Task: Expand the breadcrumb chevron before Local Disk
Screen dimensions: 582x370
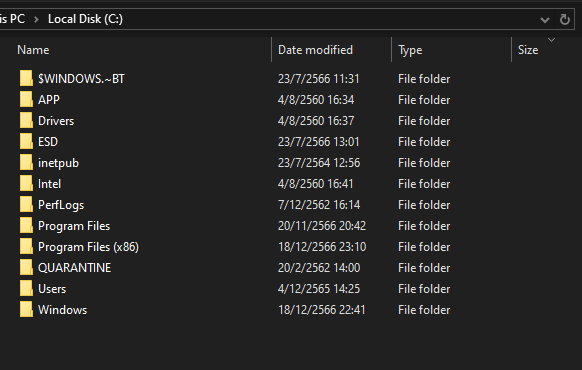Action: coord(36,19)
